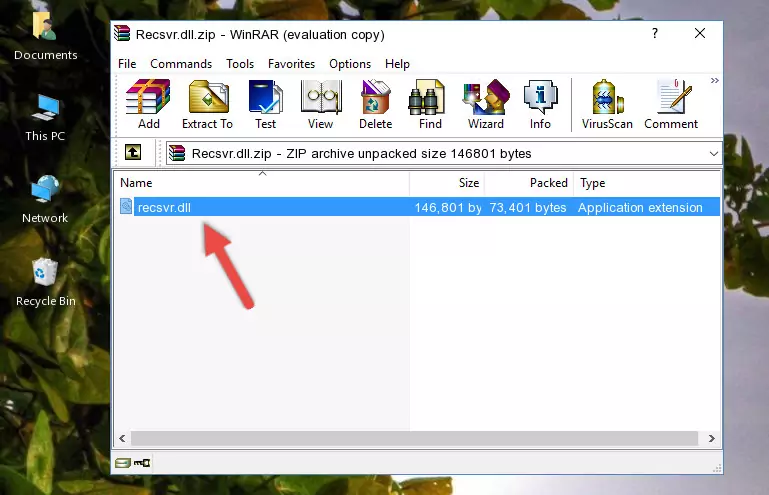
Task: Click the horizontal scrollbar track
Action: click(x=414, y=438)
